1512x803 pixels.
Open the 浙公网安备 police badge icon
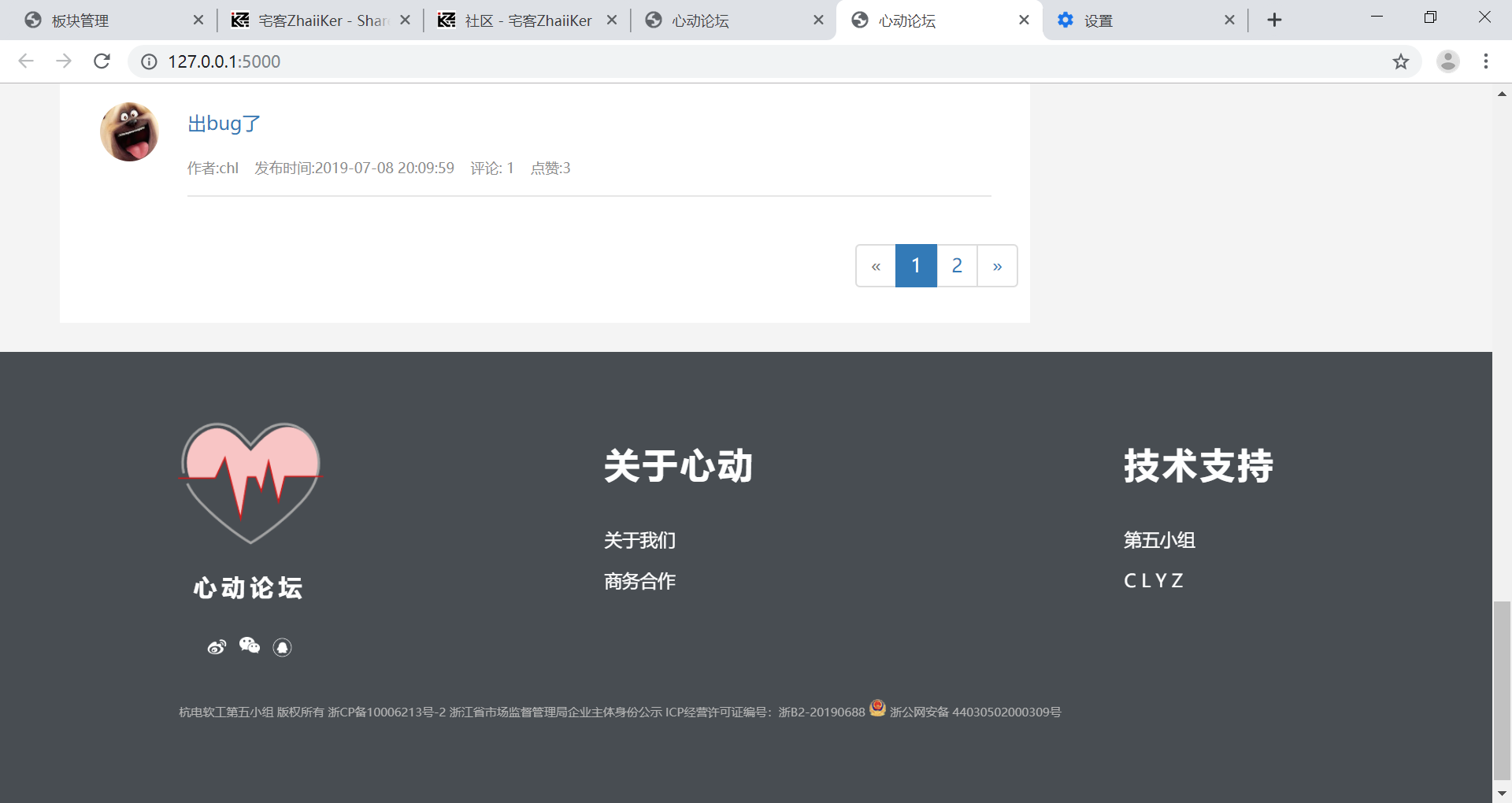[x=877, y=708]
